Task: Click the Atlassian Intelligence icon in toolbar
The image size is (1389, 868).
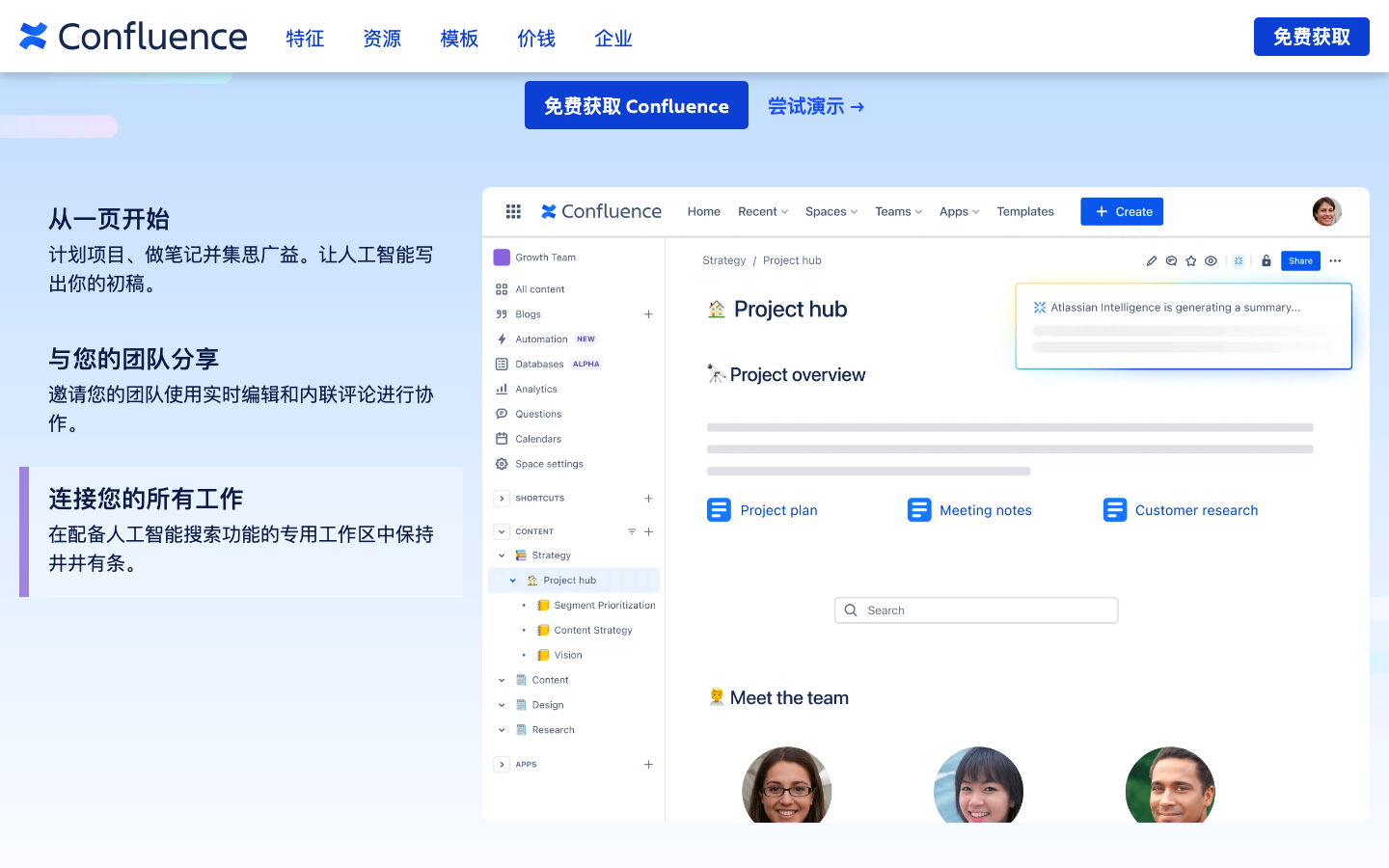Action: [1239, 261]
